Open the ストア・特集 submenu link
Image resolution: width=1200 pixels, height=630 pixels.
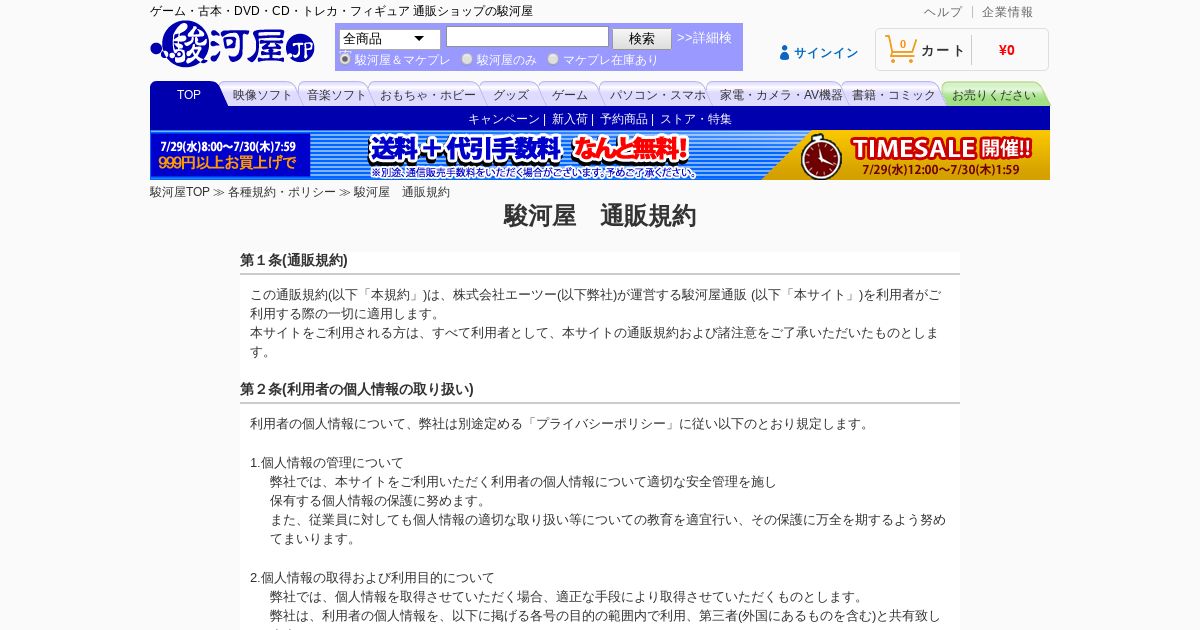click(696, 119)
